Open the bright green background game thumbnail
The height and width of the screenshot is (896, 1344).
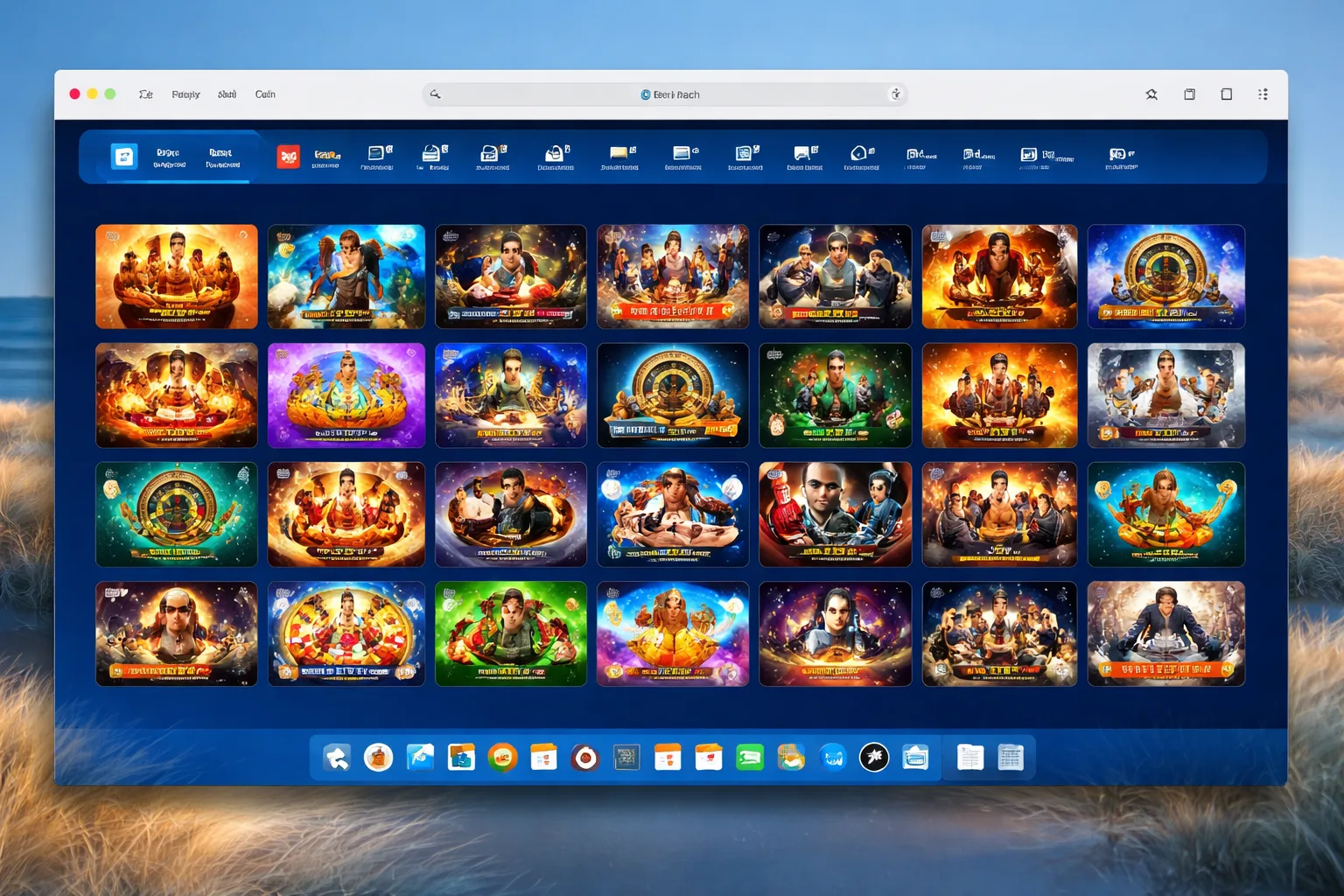pos(511,633)
